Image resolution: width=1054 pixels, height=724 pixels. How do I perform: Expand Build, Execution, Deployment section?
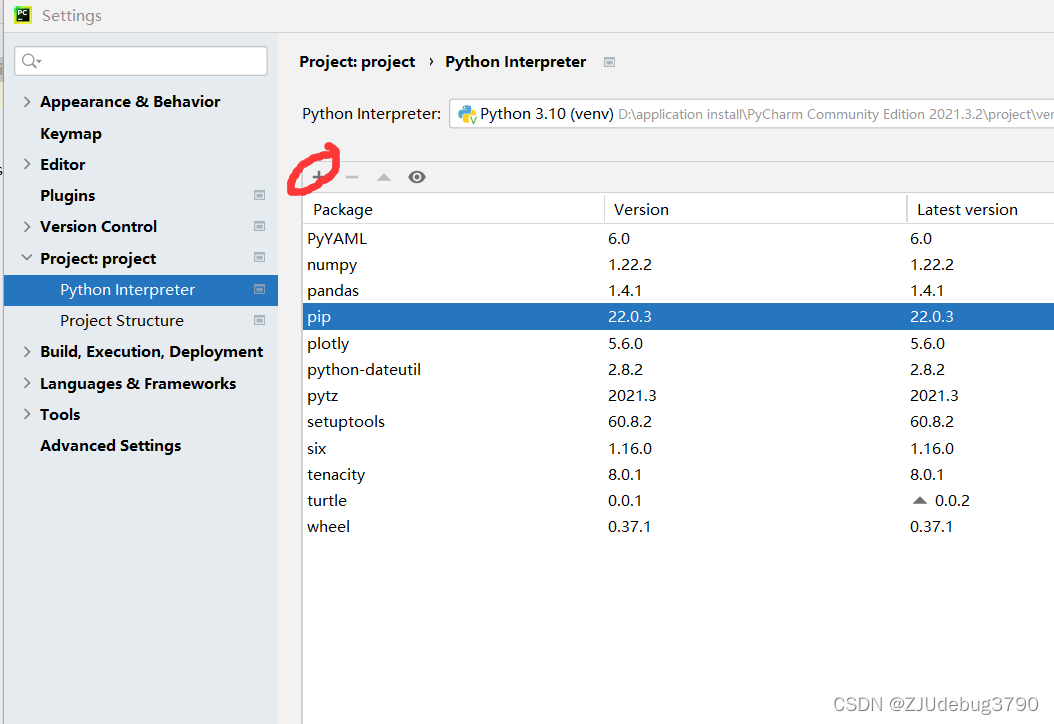coord(27,352)
